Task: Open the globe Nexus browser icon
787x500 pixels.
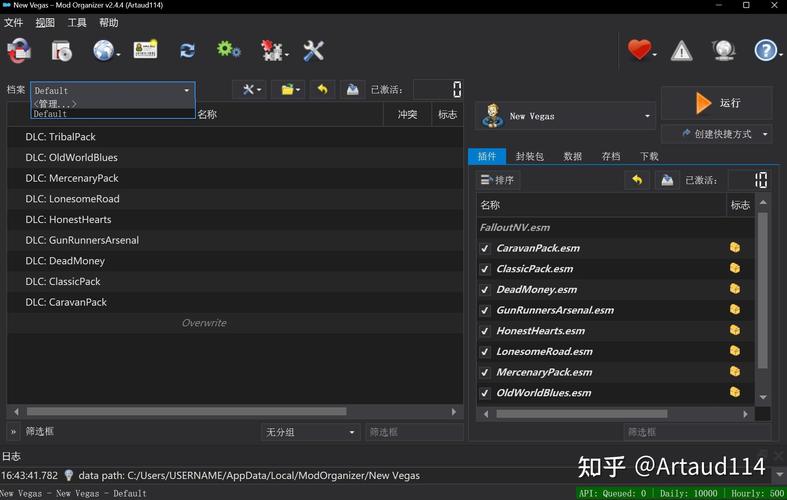Action: pyautogui.click(x=104, y=50)
